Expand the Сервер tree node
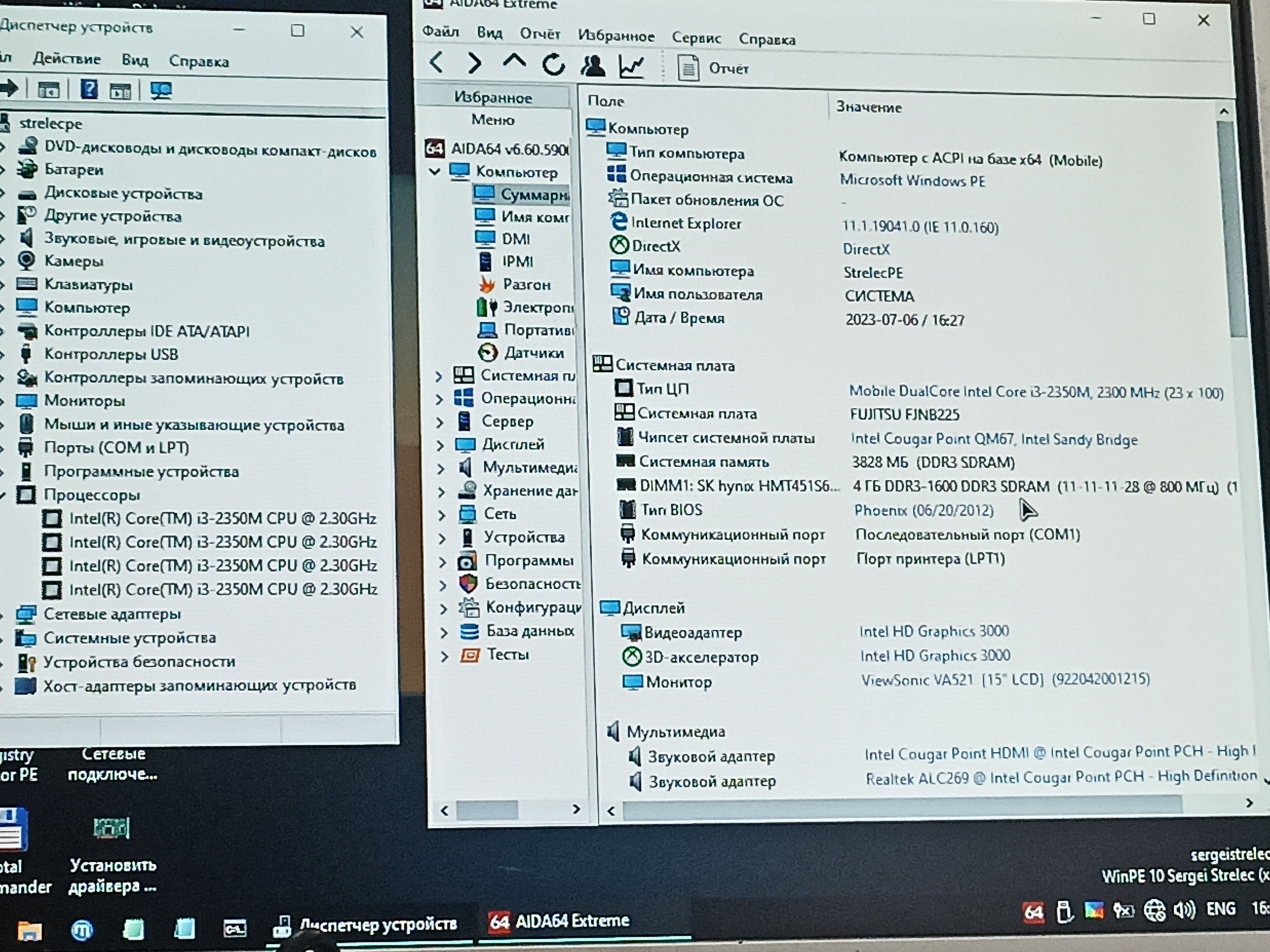 (x=440, y=422)
